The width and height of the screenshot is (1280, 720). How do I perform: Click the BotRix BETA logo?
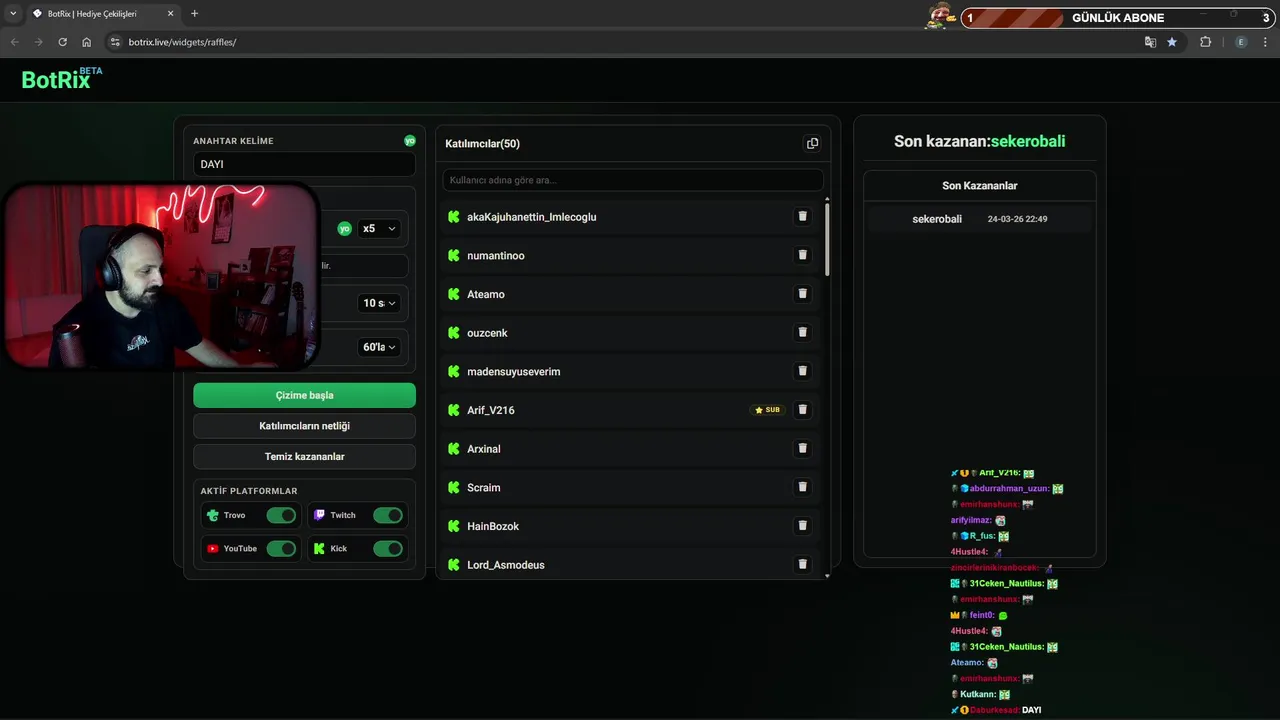62,79
